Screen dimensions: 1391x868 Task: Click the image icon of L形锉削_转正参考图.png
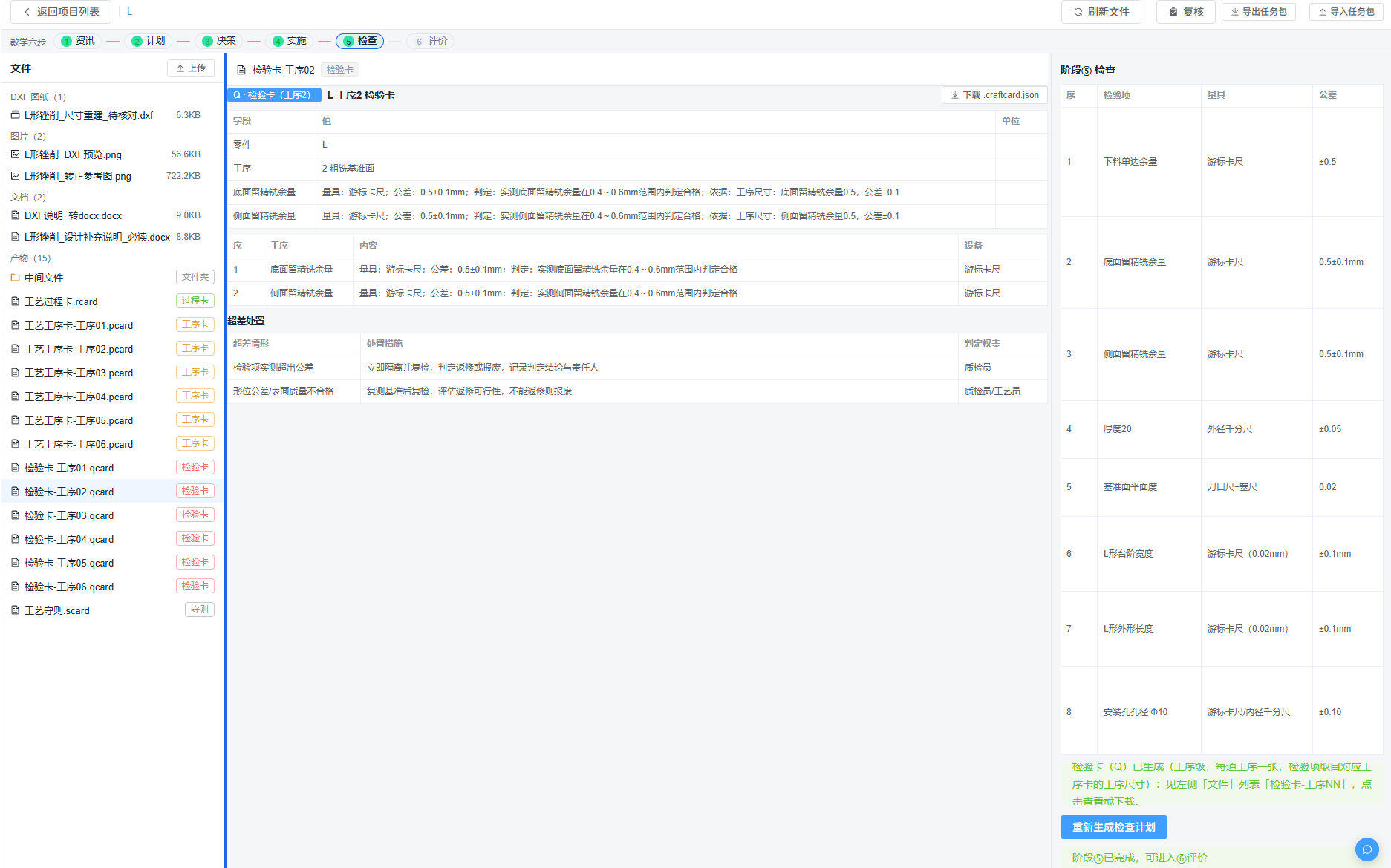[x=15, y=176]
